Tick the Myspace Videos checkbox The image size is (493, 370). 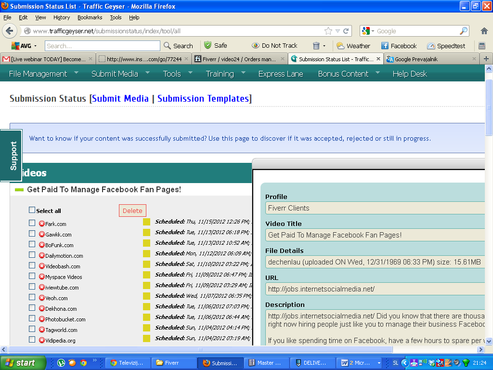32,276
